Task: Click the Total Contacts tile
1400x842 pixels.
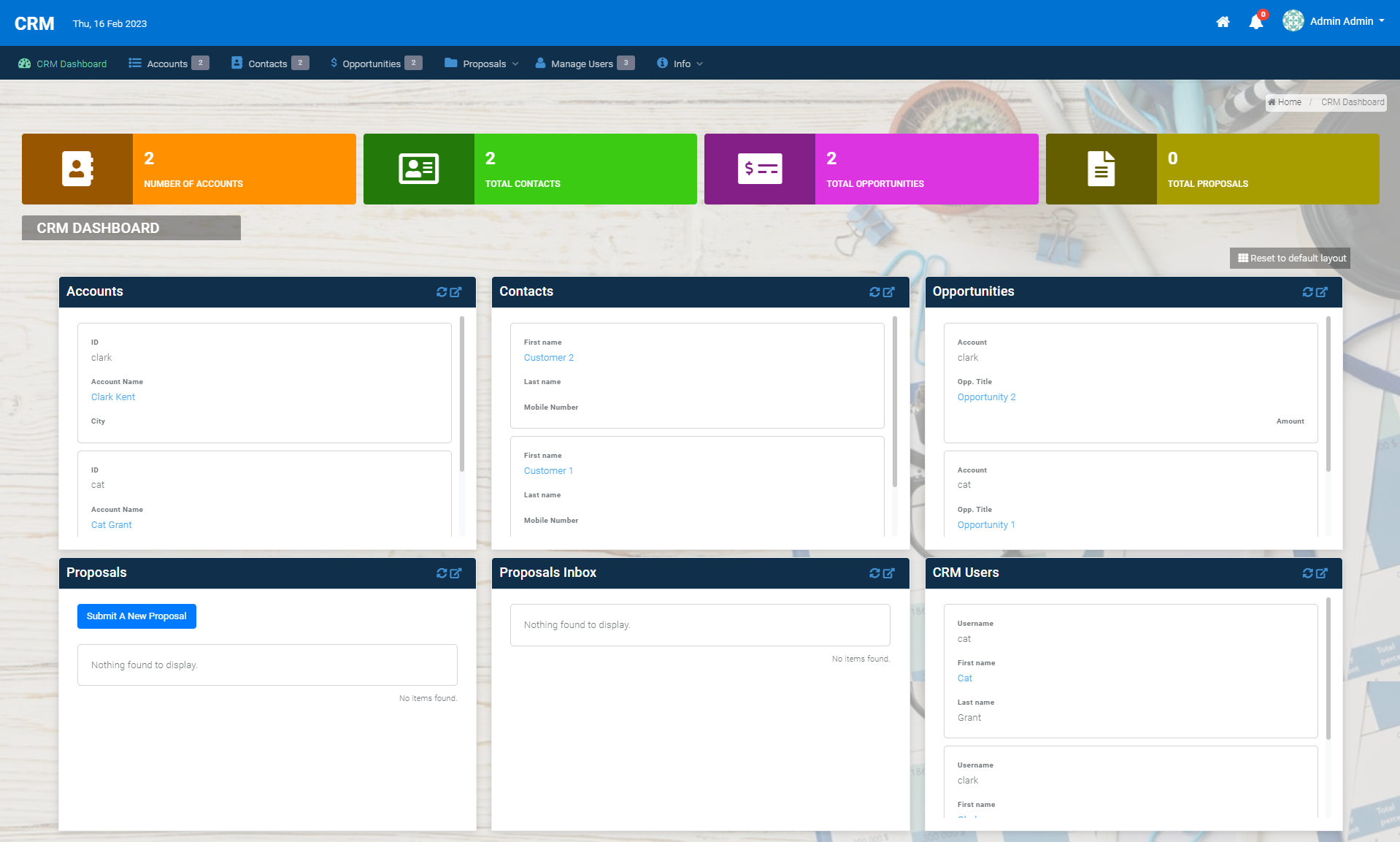Action: point(530,169)
